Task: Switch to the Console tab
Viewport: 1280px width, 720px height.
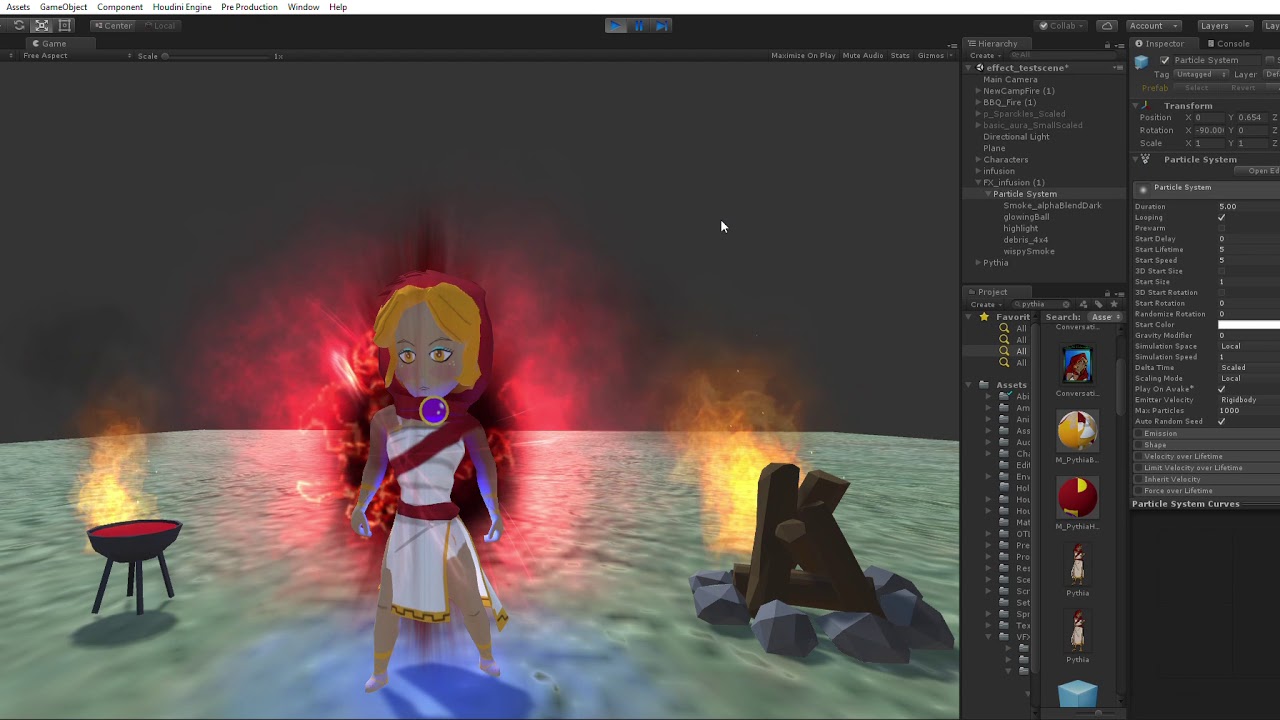Action: point(1229,44)
